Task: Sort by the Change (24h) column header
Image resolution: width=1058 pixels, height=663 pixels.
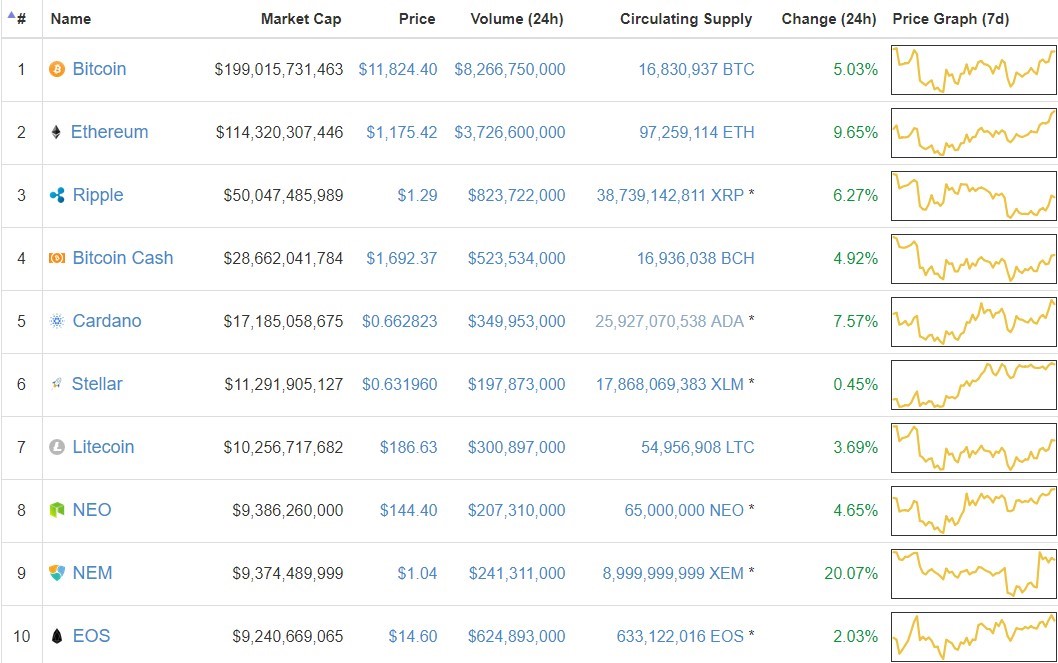Action: (829, 19)
